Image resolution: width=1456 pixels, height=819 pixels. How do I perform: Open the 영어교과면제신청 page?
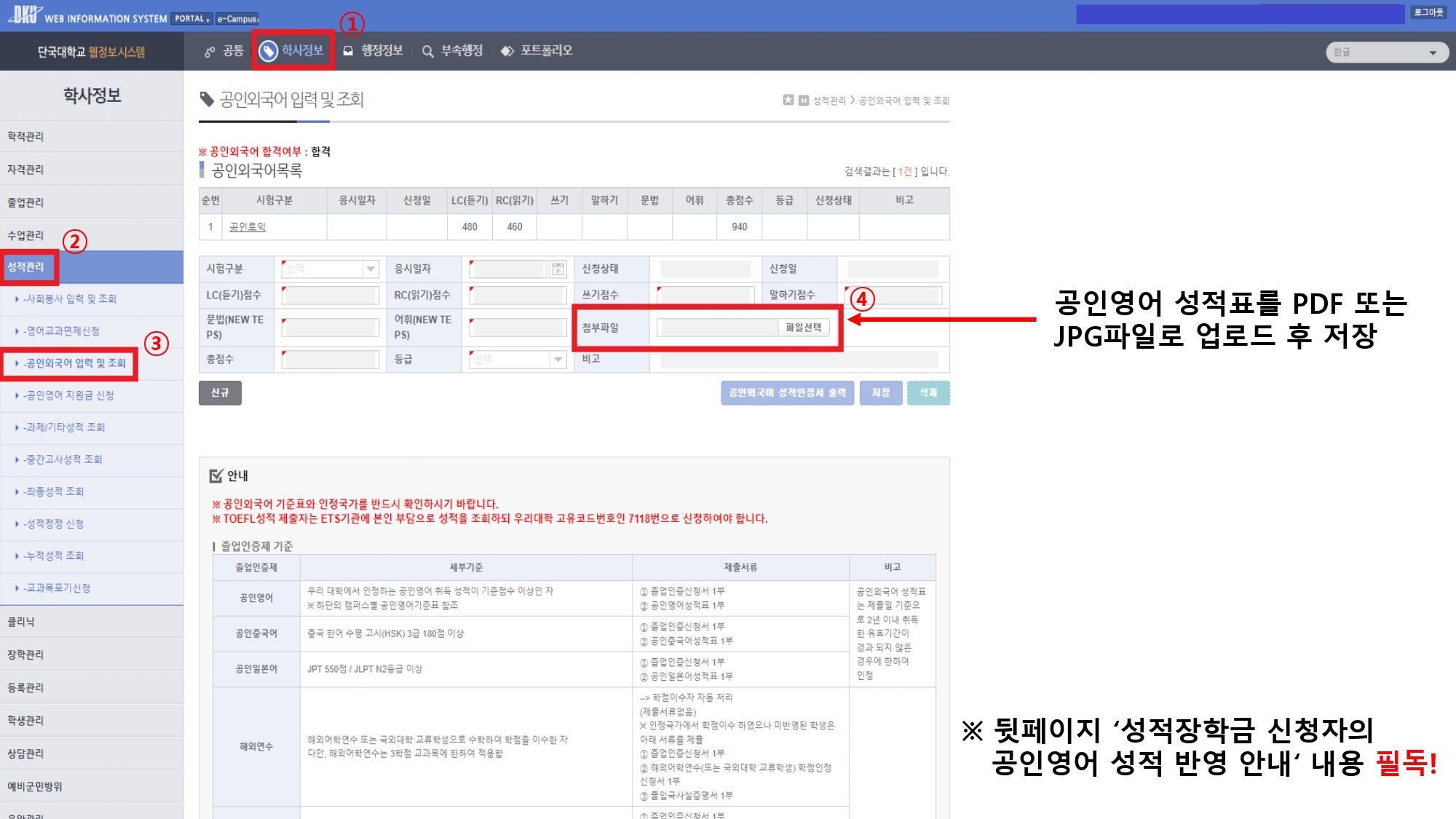click(x=61, y=331)
